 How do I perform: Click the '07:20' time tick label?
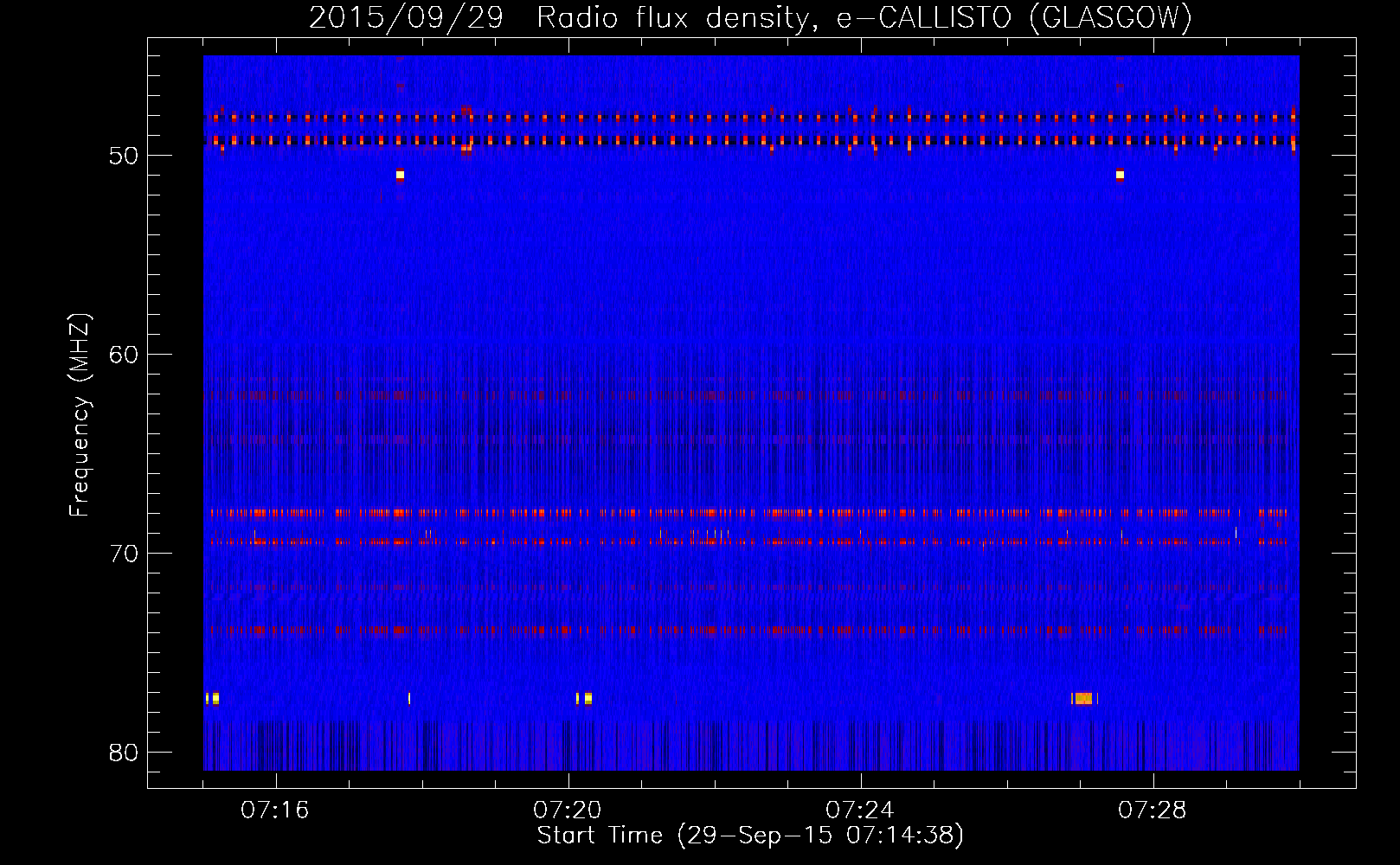[x=568, y=811]
